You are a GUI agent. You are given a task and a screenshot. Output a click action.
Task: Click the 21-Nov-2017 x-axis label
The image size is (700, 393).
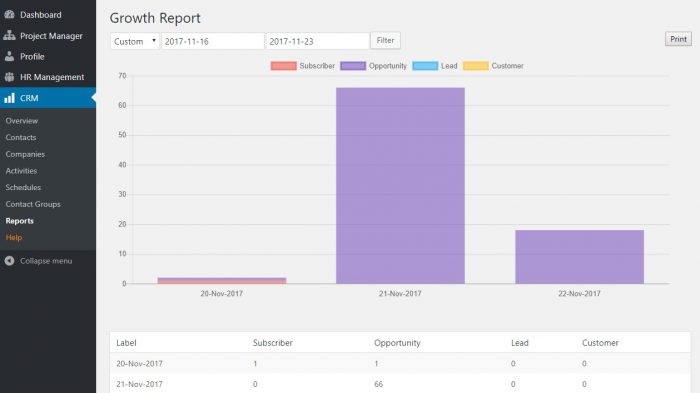point(400,294)
